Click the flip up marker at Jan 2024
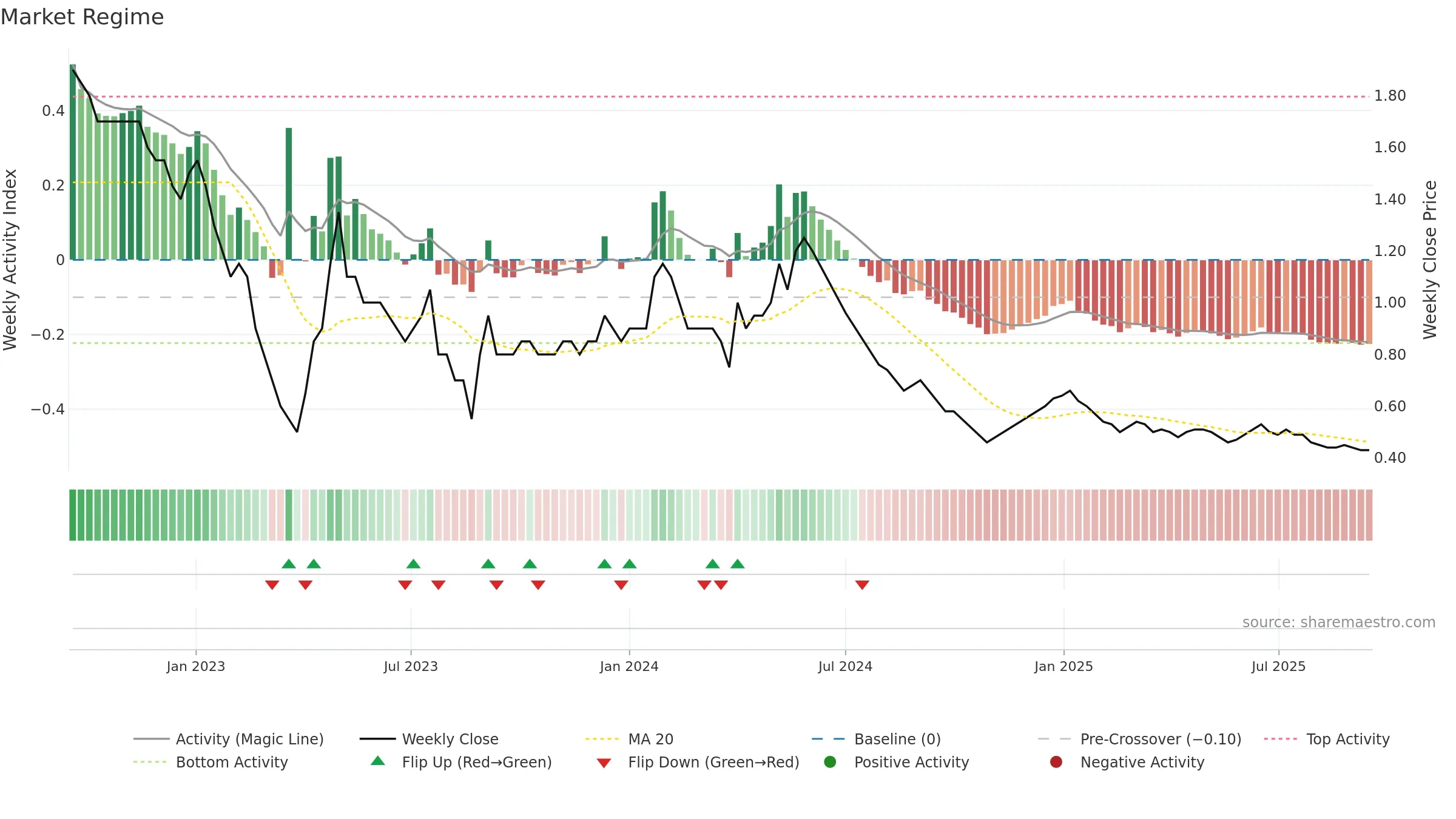 [629, 564]
